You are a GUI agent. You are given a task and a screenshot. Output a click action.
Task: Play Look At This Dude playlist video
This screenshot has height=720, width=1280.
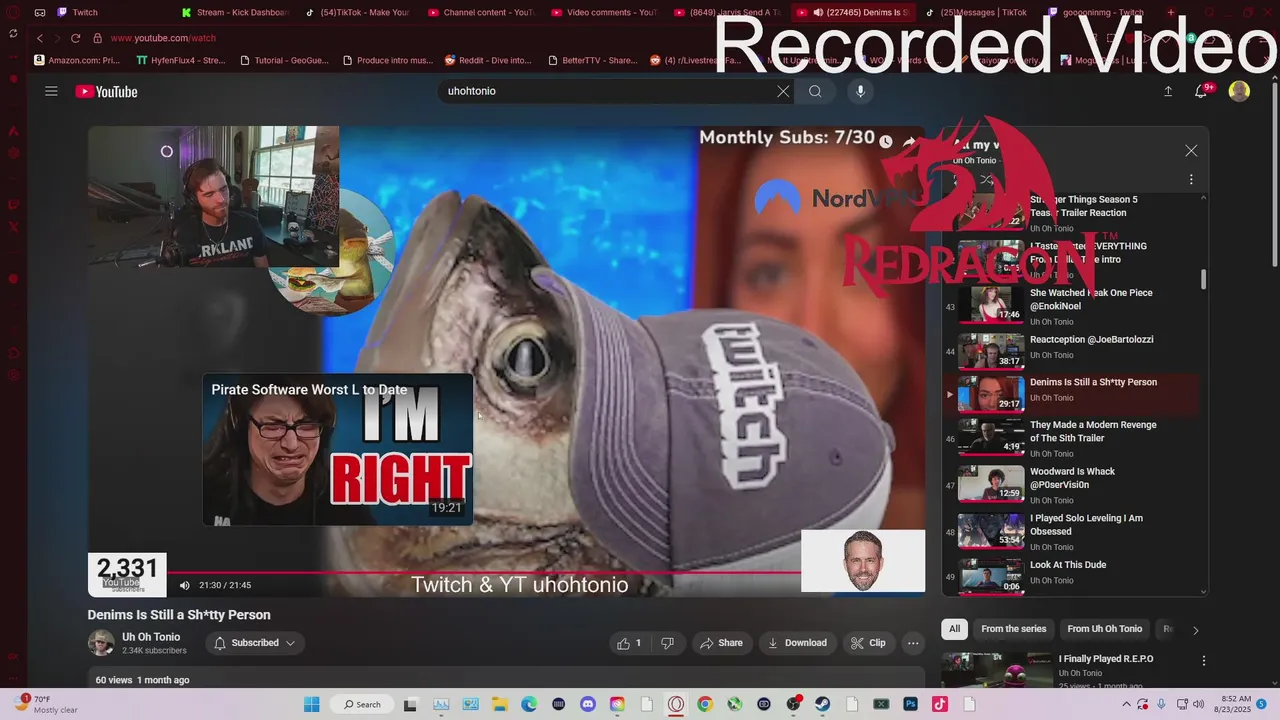(1071, 576)
